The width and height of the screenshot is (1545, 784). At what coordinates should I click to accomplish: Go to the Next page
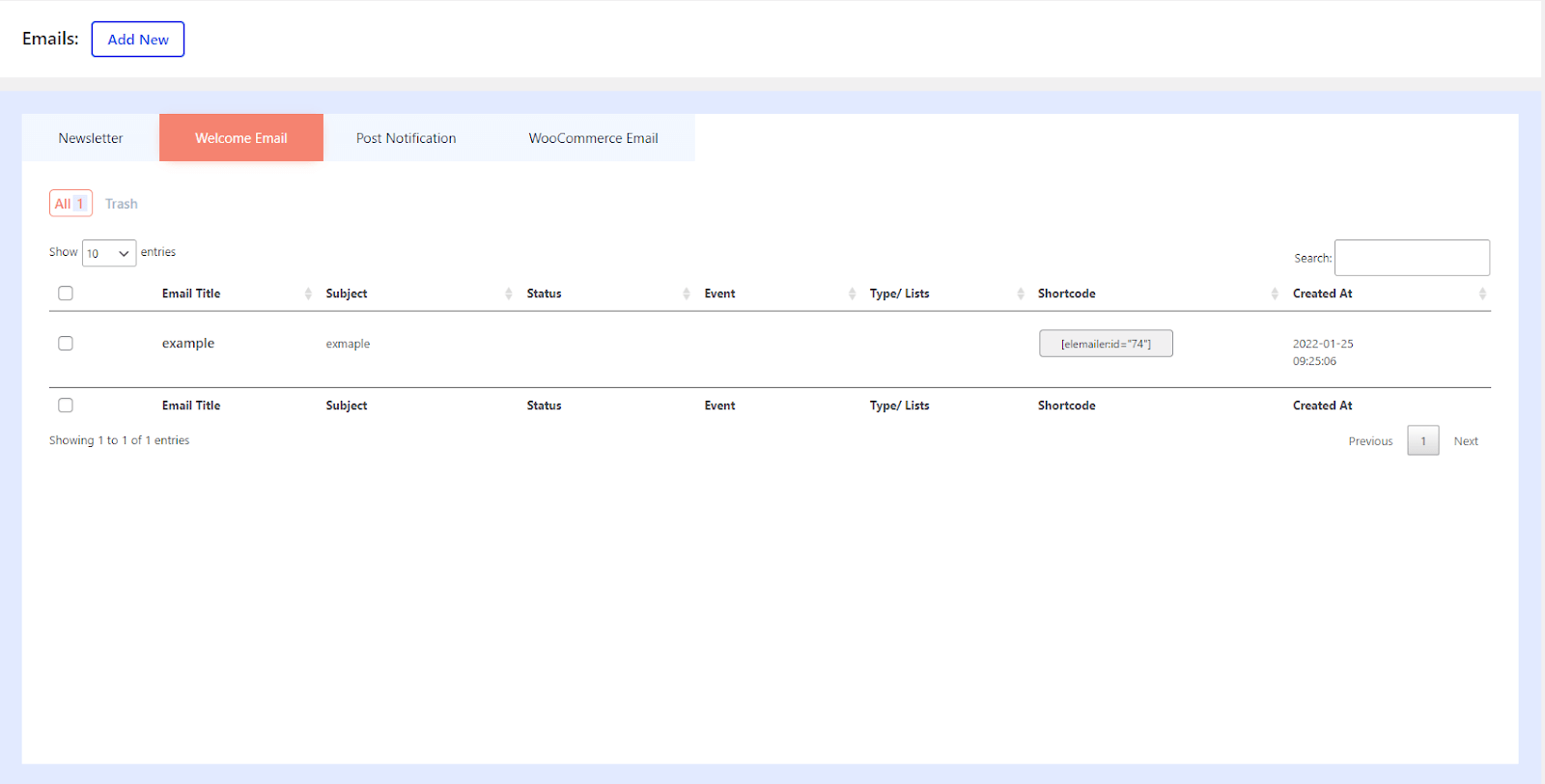(1466, 441)
